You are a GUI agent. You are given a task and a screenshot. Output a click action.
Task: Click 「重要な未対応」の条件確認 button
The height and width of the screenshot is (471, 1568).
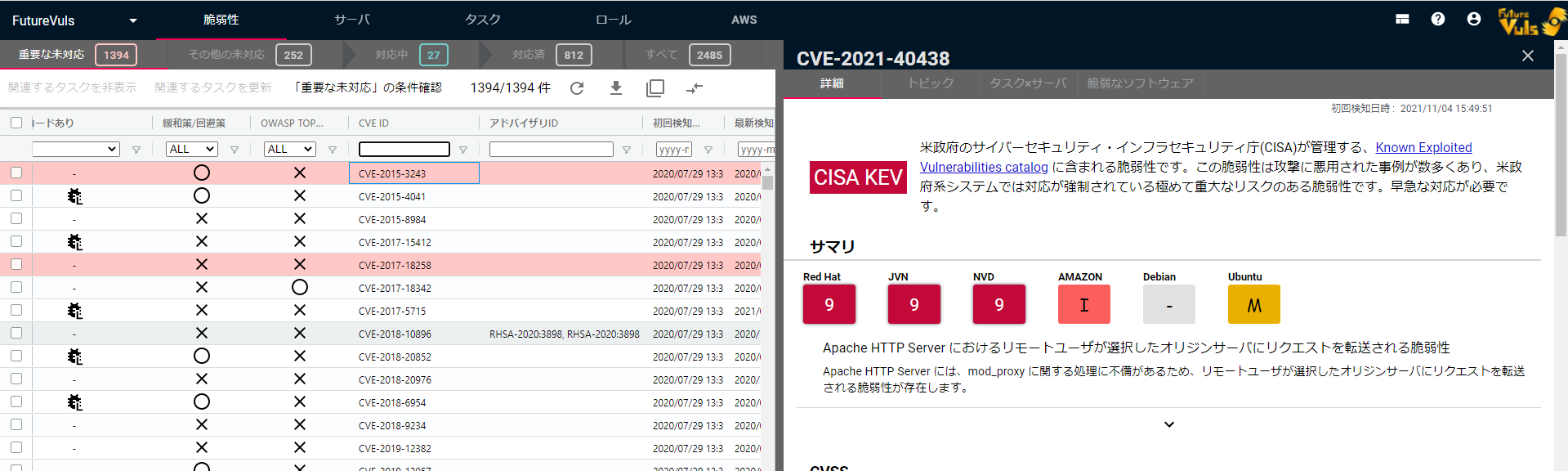(367, 87)
